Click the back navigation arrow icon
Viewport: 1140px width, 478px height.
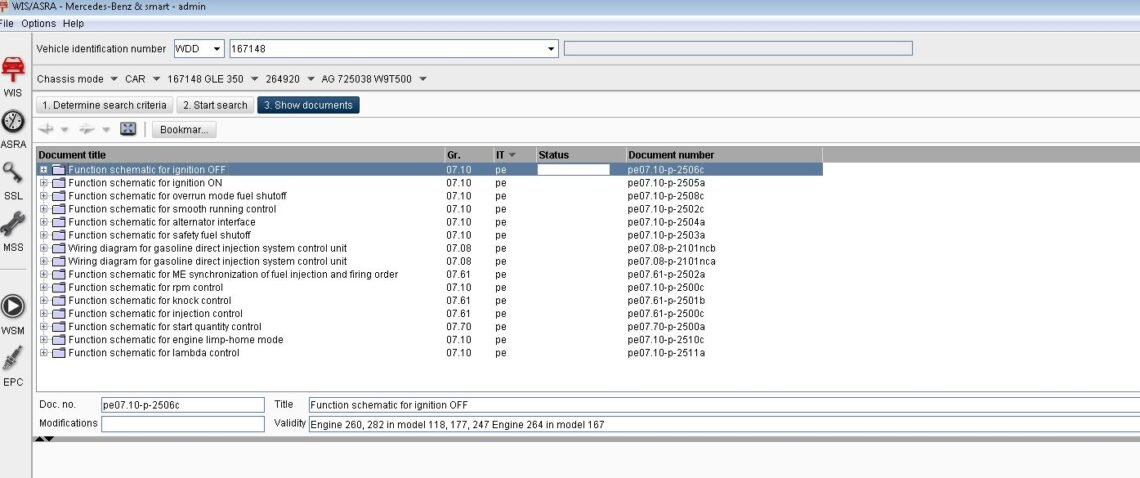pyautogui.click(x=47, y=130)
